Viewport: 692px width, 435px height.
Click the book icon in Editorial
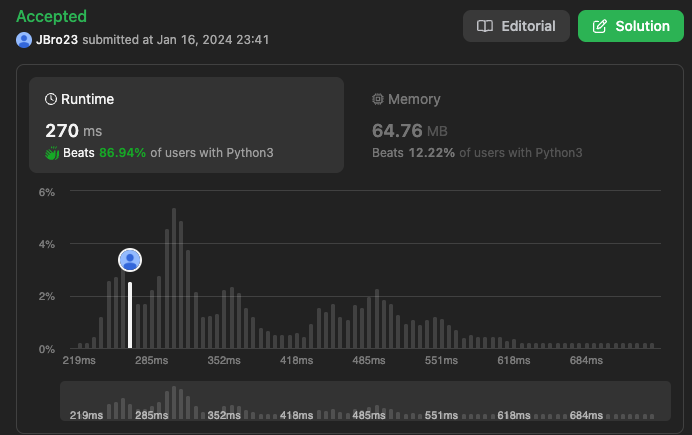pos(485,26)
